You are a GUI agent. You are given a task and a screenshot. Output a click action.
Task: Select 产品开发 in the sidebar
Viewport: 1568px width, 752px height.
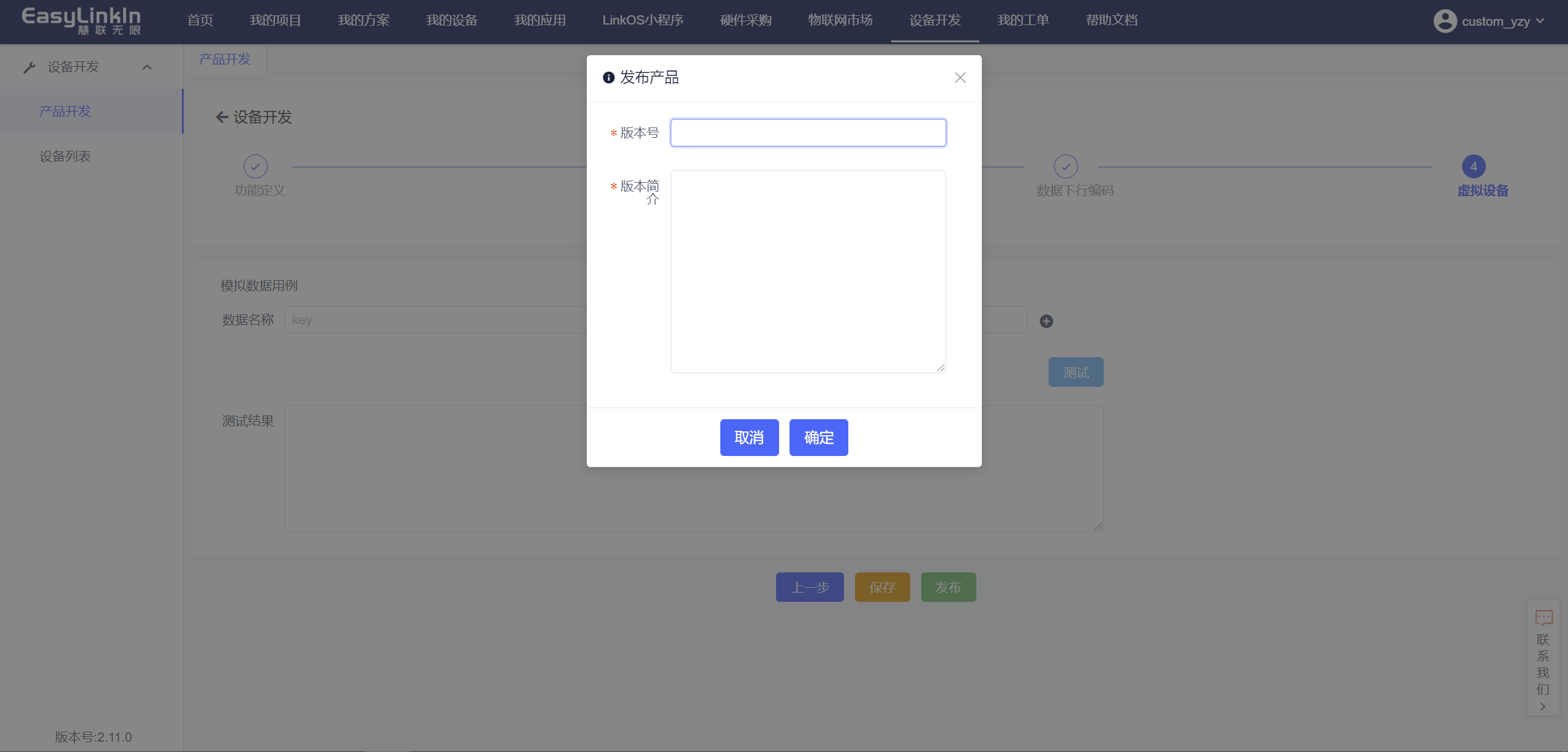91,111
